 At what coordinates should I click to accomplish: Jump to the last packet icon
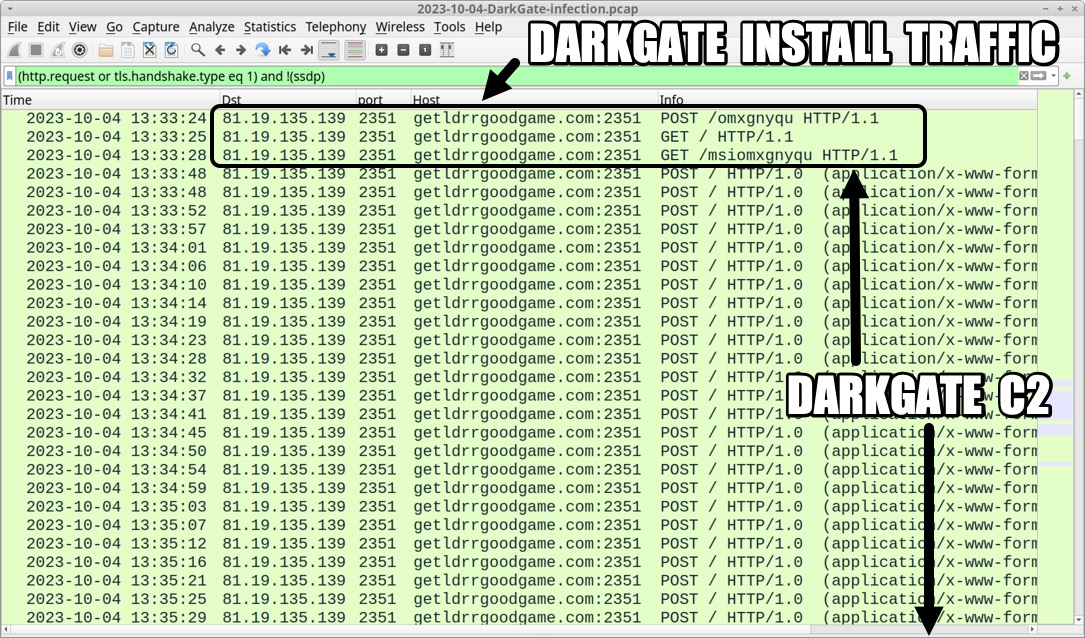307,50
